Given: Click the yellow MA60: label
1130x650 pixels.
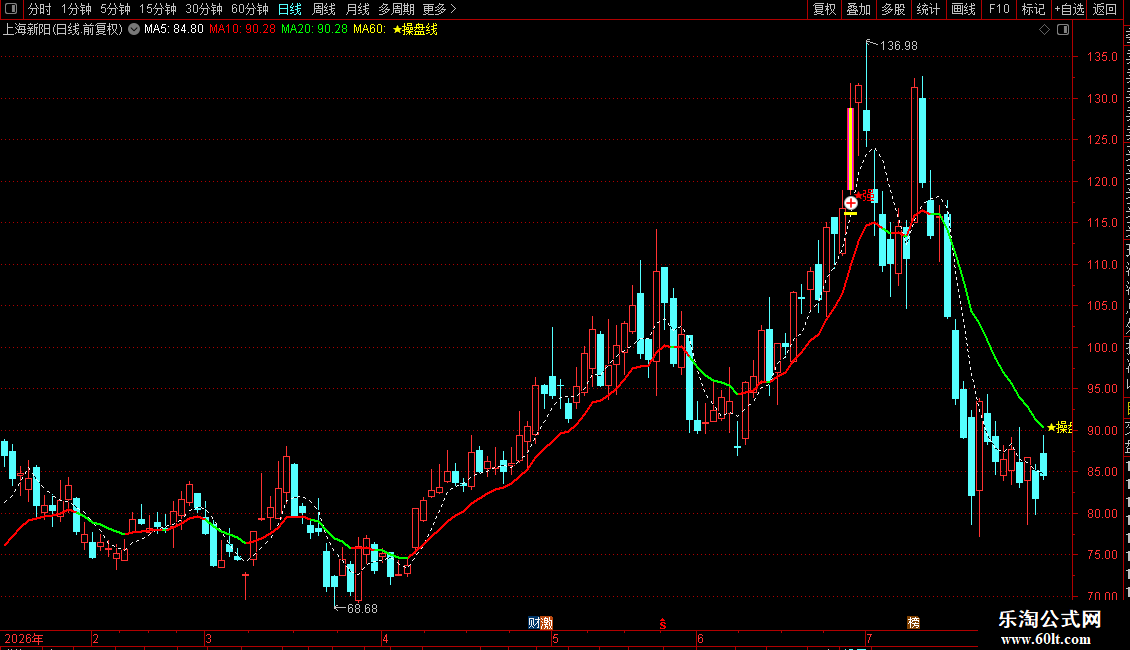Looking at the screenshot, I should tap(370, 30).
